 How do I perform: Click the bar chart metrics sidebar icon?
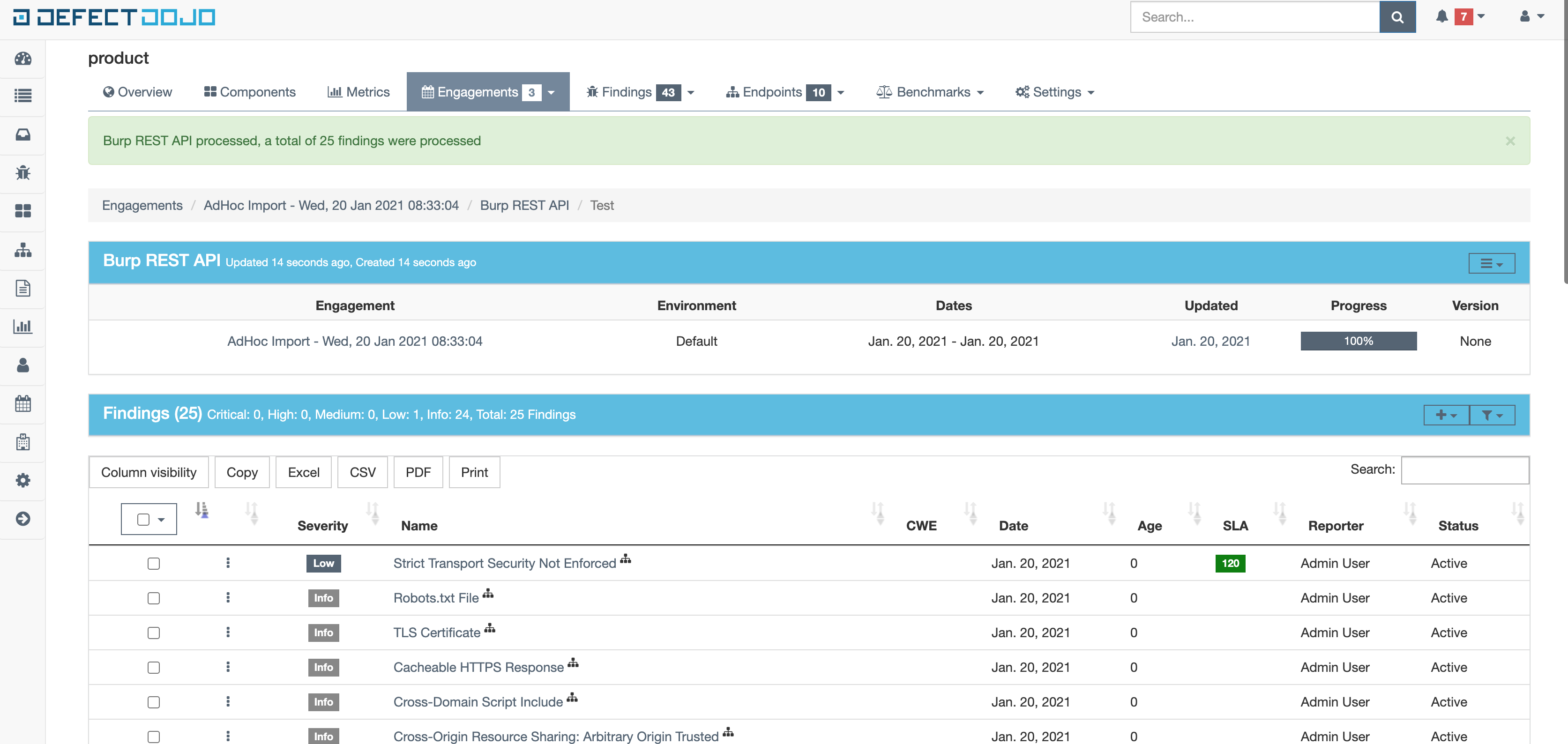22,327
